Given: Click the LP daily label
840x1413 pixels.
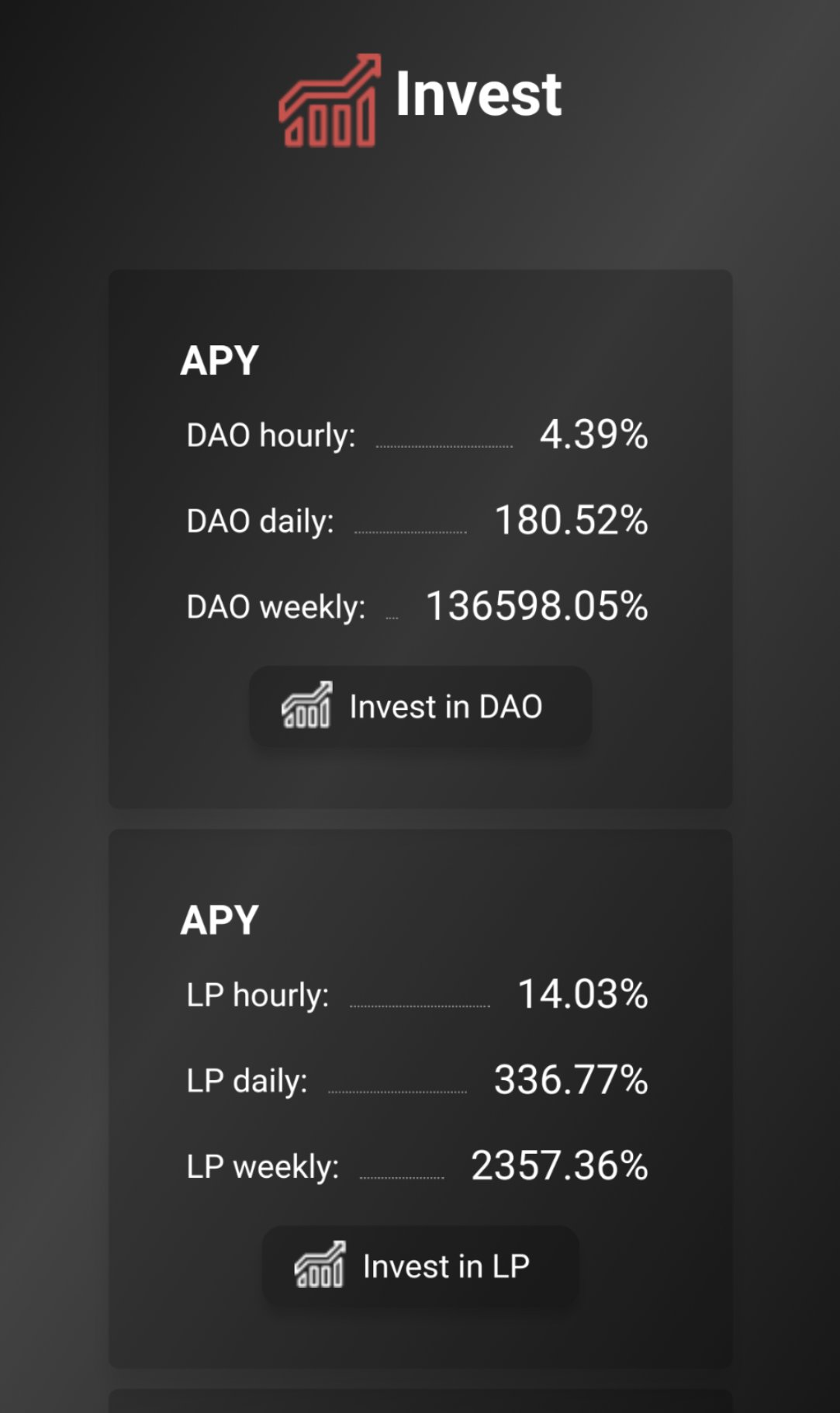Looking at the screenshot, I should [247, 1081].
